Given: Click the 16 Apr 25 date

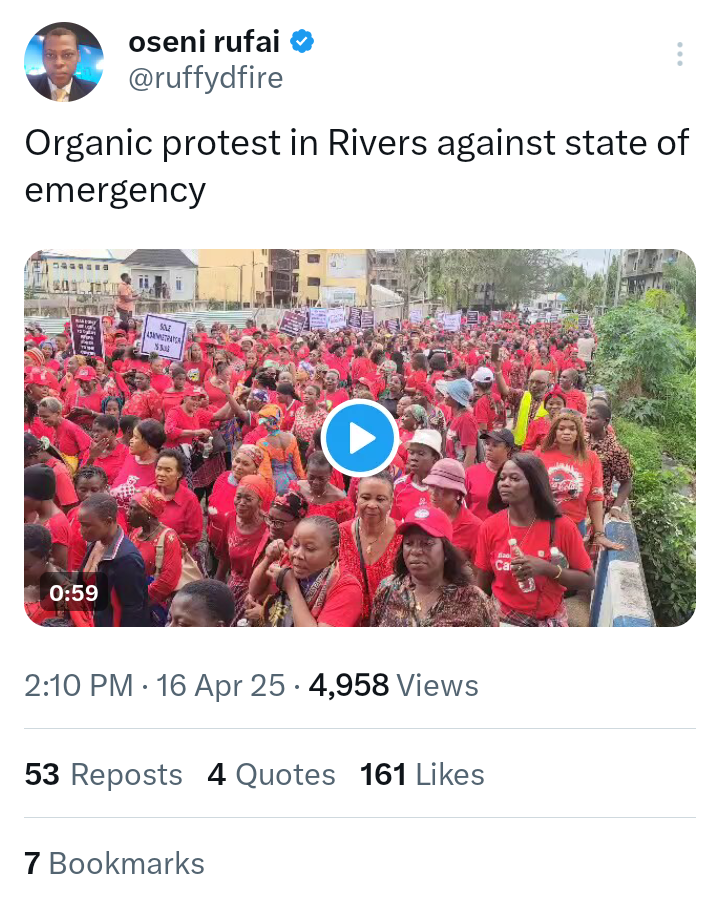Looking at the screenshot, I should click(x=221, y=685).
